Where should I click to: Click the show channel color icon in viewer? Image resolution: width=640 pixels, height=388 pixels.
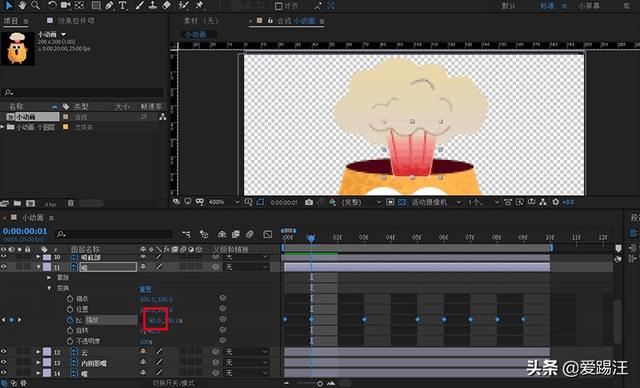(x=332, y=202)
